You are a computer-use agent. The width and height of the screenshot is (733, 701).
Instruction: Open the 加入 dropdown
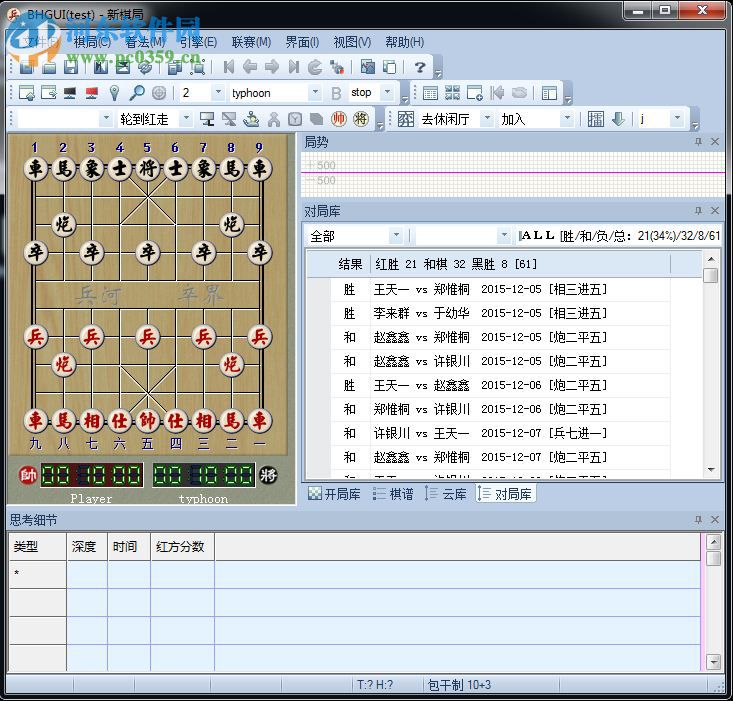click(567, 119)
